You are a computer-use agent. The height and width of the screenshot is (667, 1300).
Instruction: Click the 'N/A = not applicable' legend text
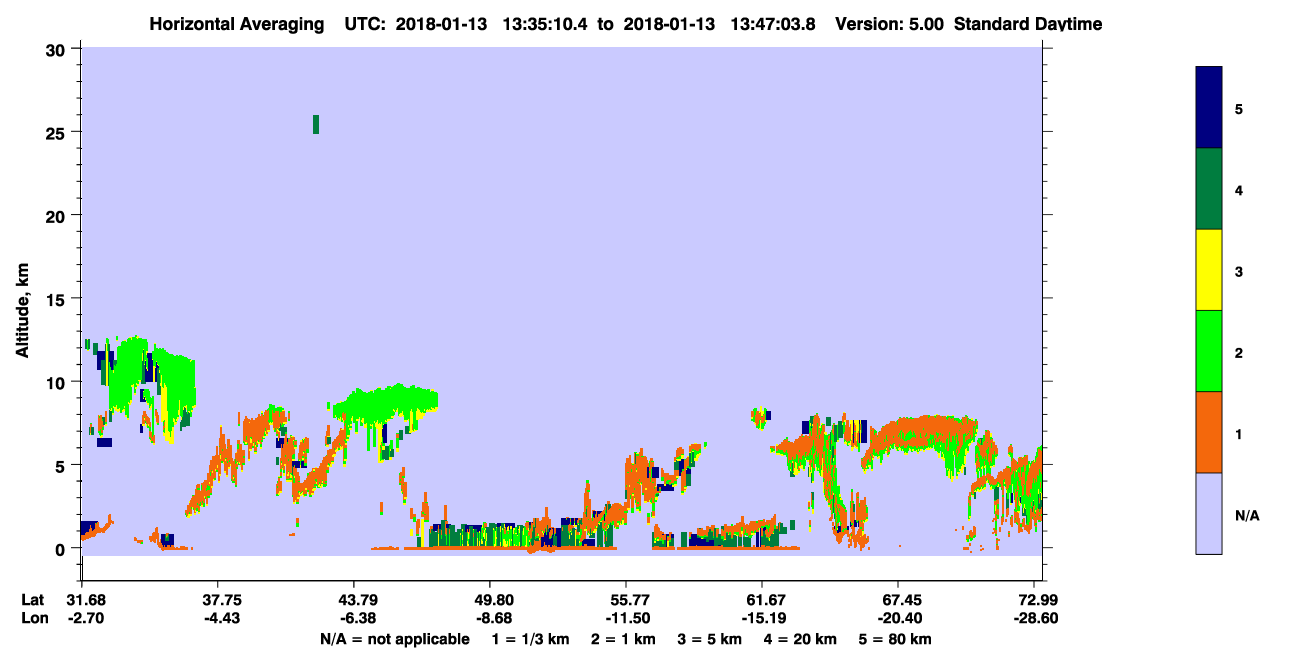(394, 639)
